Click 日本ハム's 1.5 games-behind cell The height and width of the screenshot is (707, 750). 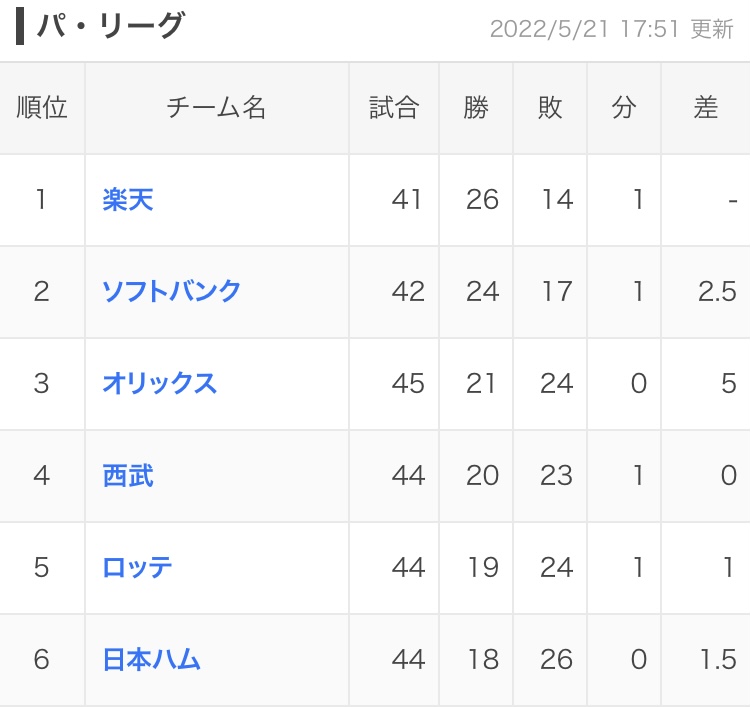pos(717,660)
